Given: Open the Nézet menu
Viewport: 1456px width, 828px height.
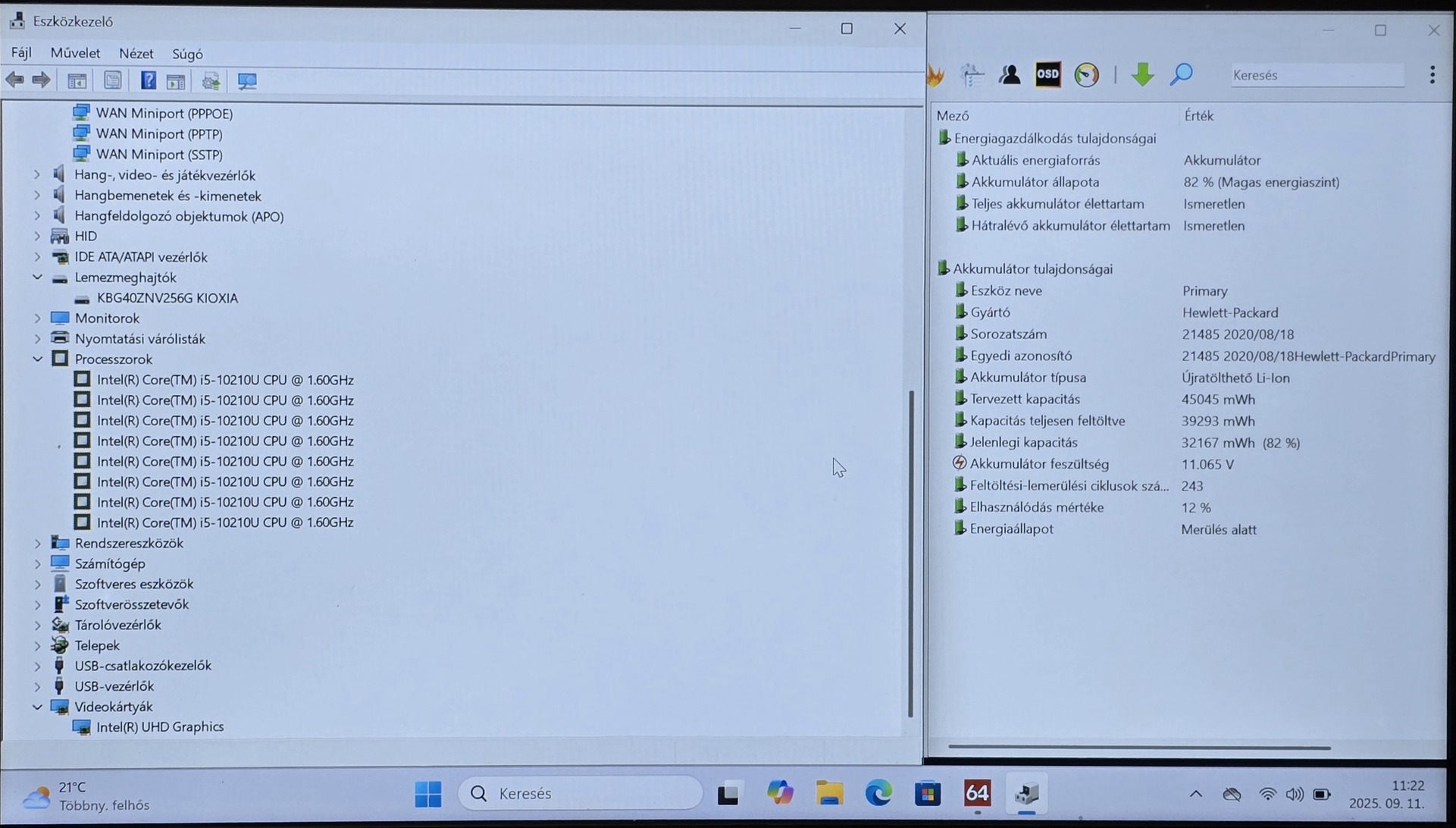Looking at the screenshot, I should coord(136,54).
